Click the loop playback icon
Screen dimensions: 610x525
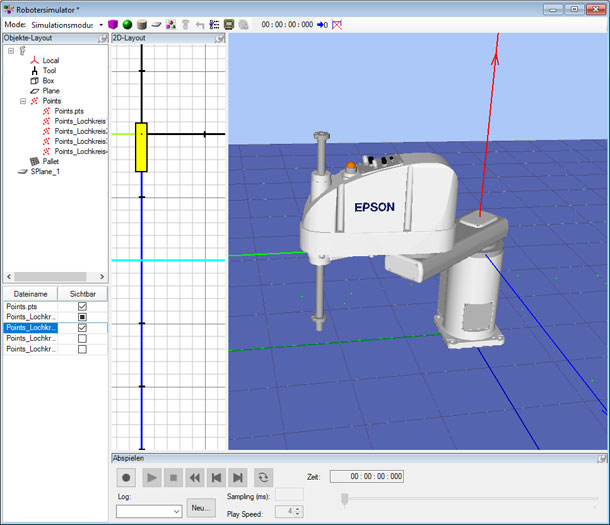tap(264, 478)
